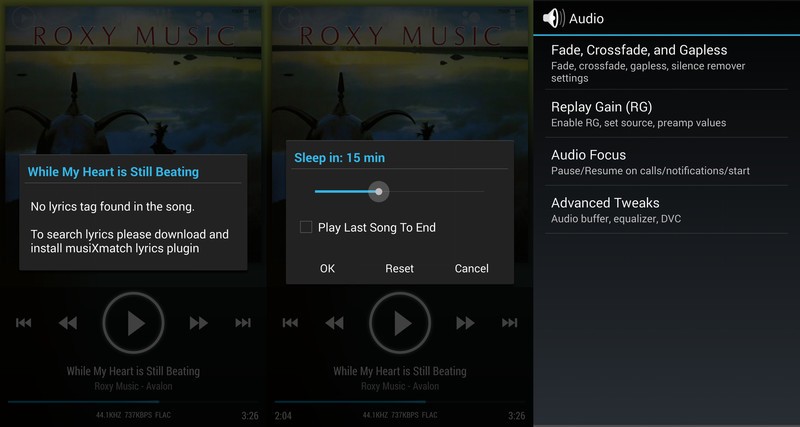This screenshot has height=427, width=800.
Task: Fast forward in the left player screen
Action: point(198,323)
